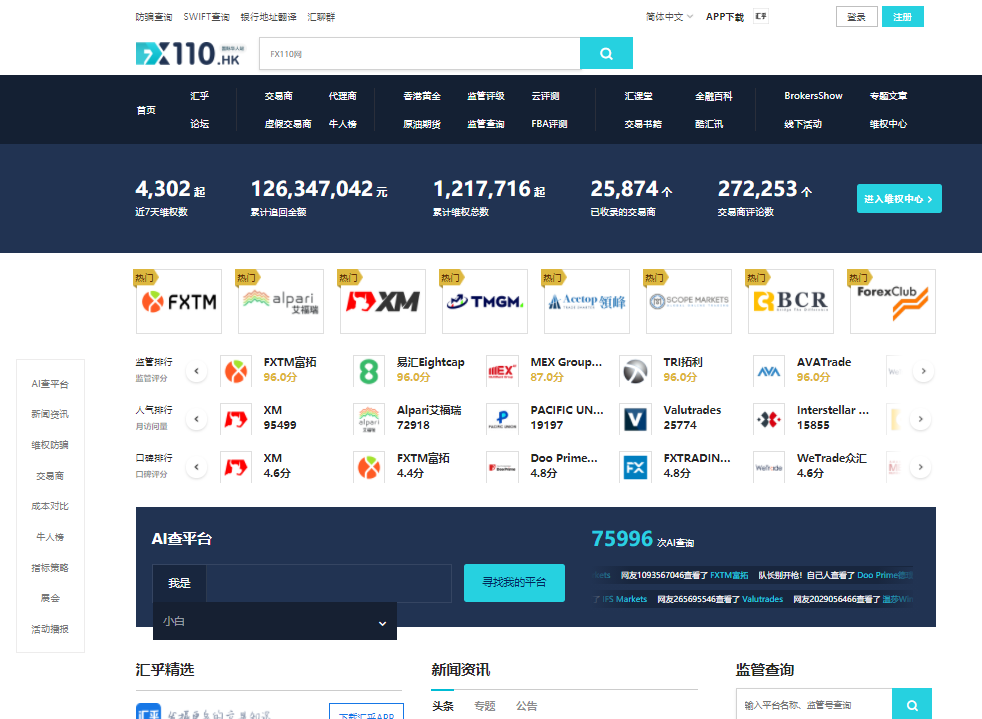Switch to the 专题 news tab

[485, 706]
